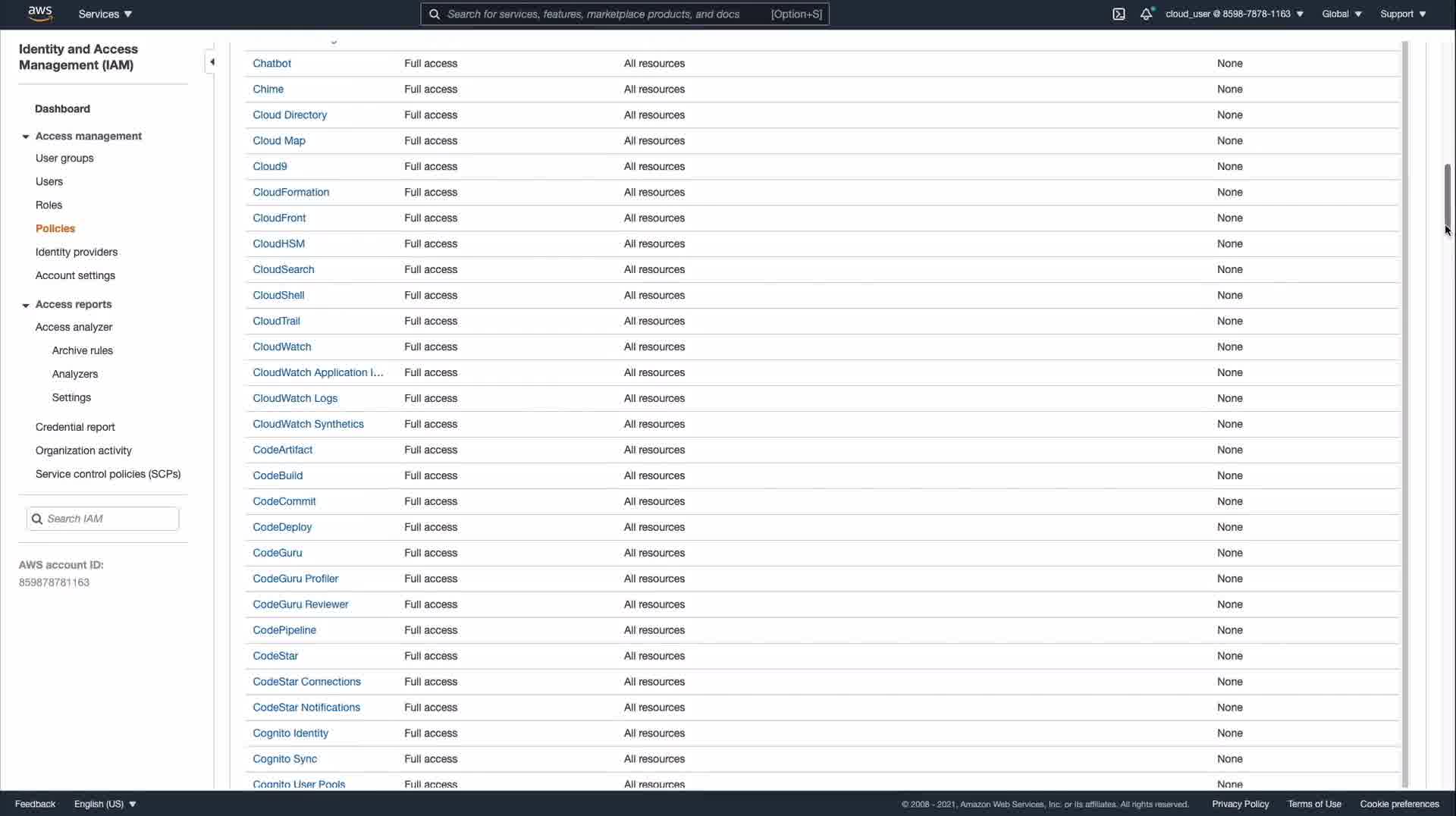Open the CloudWatch Synthetics service link
The image size is (1456, 816).
coord(308,425)
